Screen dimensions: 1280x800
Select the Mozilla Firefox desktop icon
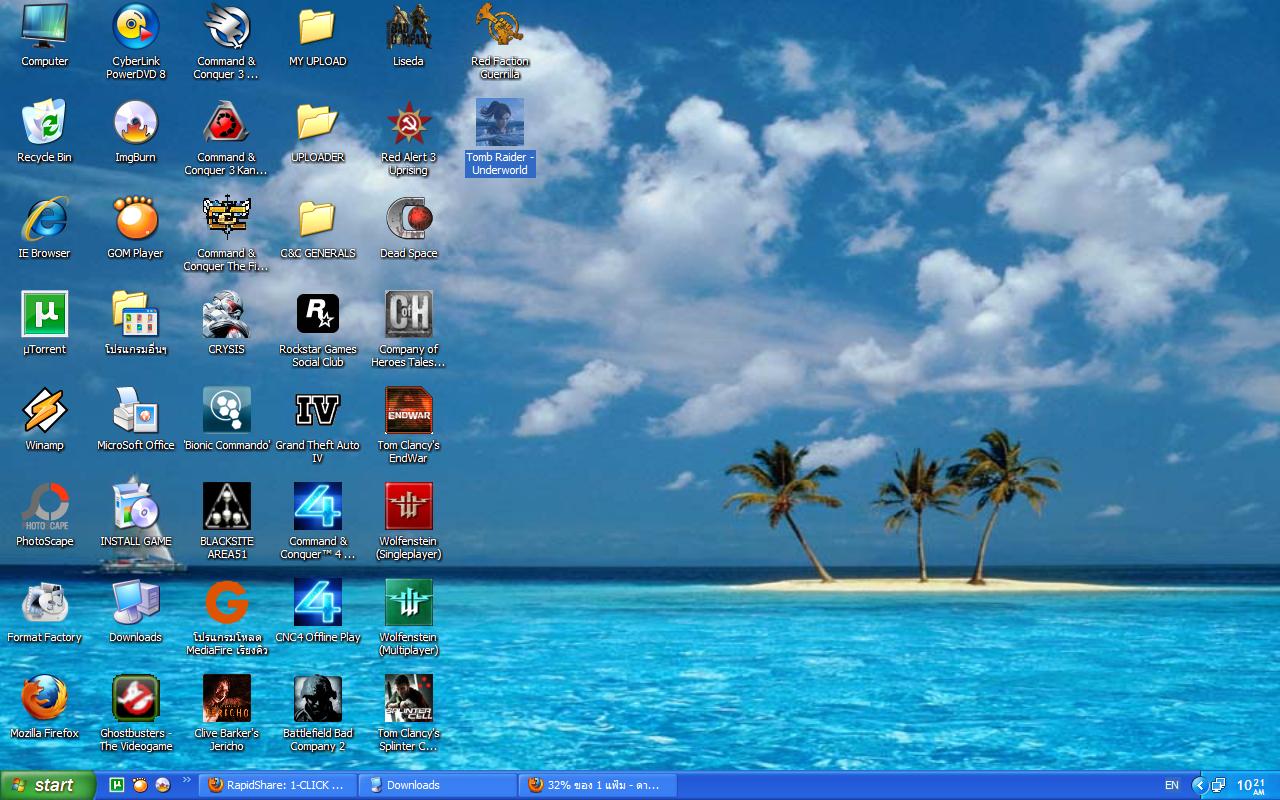pos(45,699)
